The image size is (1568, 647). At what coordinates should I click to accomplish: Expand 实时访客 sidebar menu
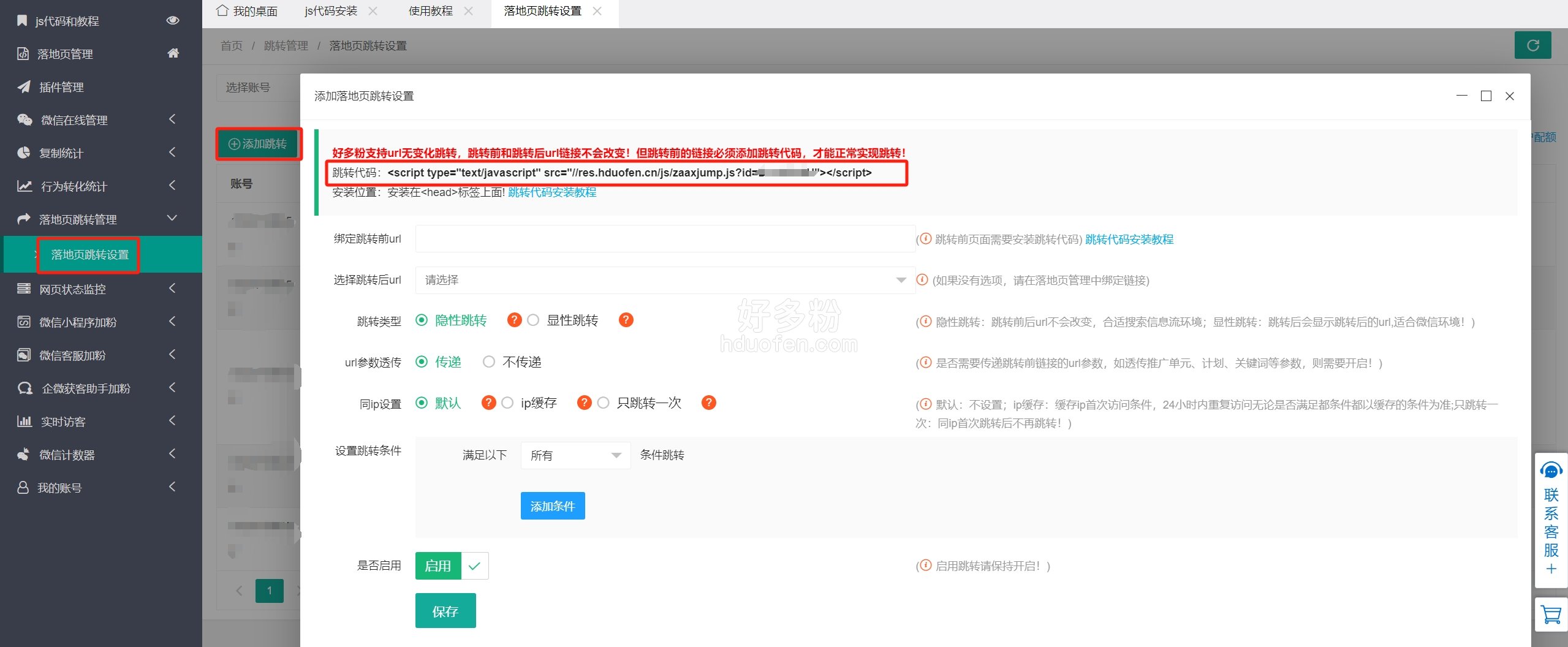click(172, 420)
